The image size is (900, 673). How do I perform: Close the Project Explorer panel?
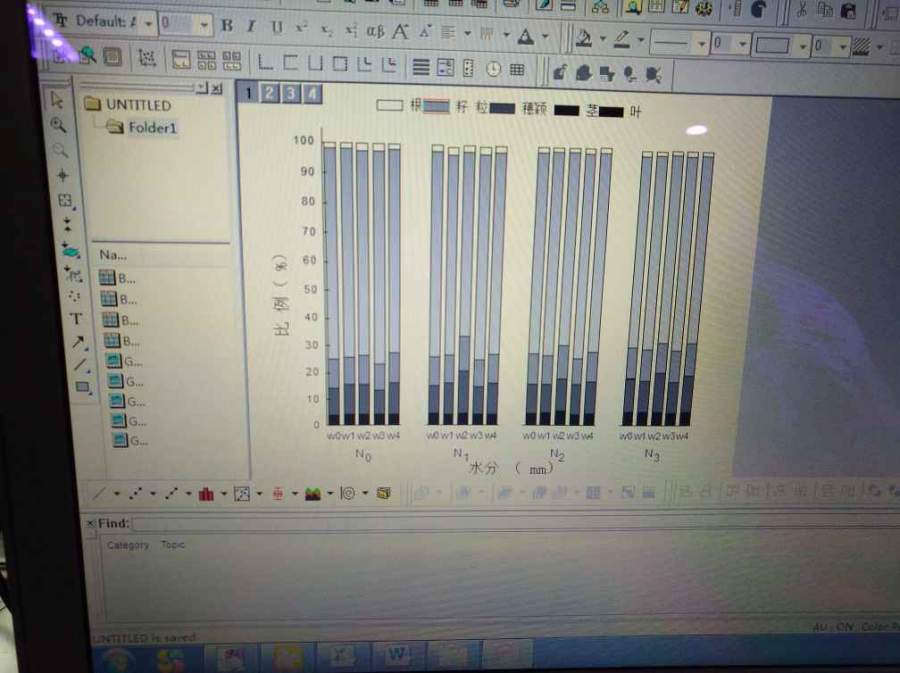point(217,88)
